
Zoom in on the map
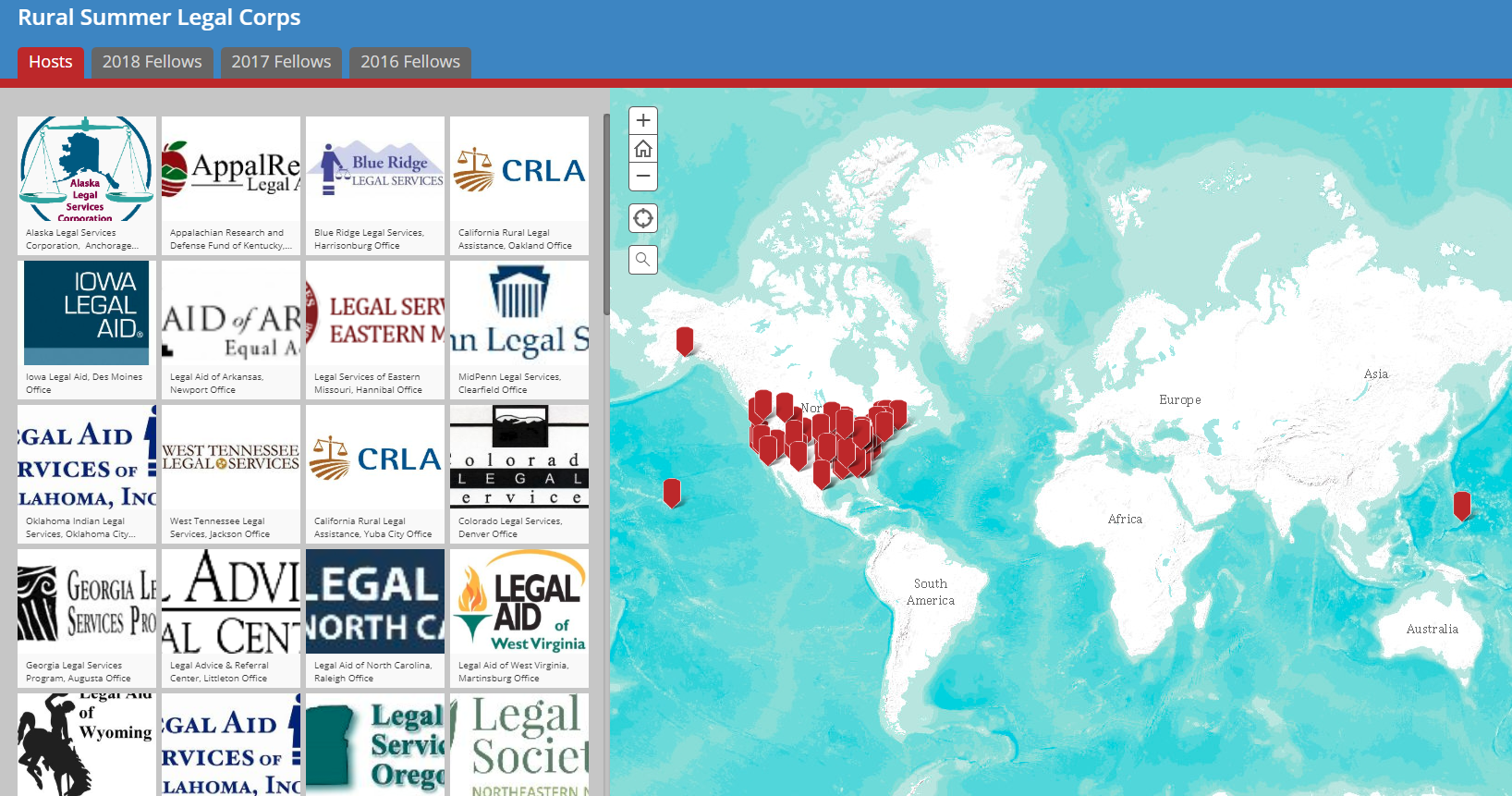pyautogui.click(x=643, y=121)
